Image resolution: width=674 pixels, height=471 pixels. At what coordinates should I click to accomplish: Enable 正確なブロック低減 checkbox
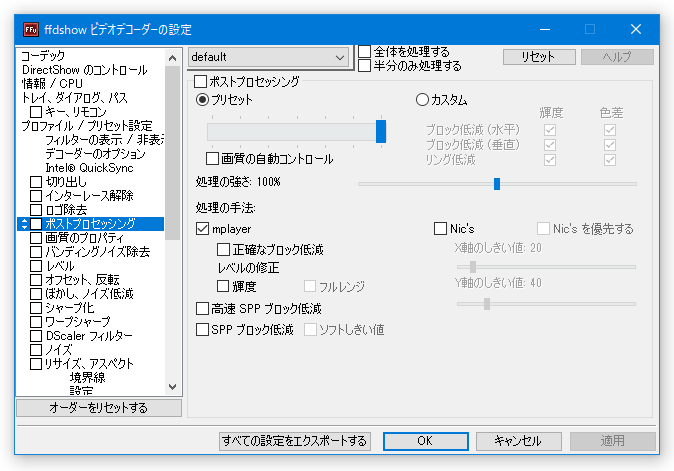tap(223, 249)
